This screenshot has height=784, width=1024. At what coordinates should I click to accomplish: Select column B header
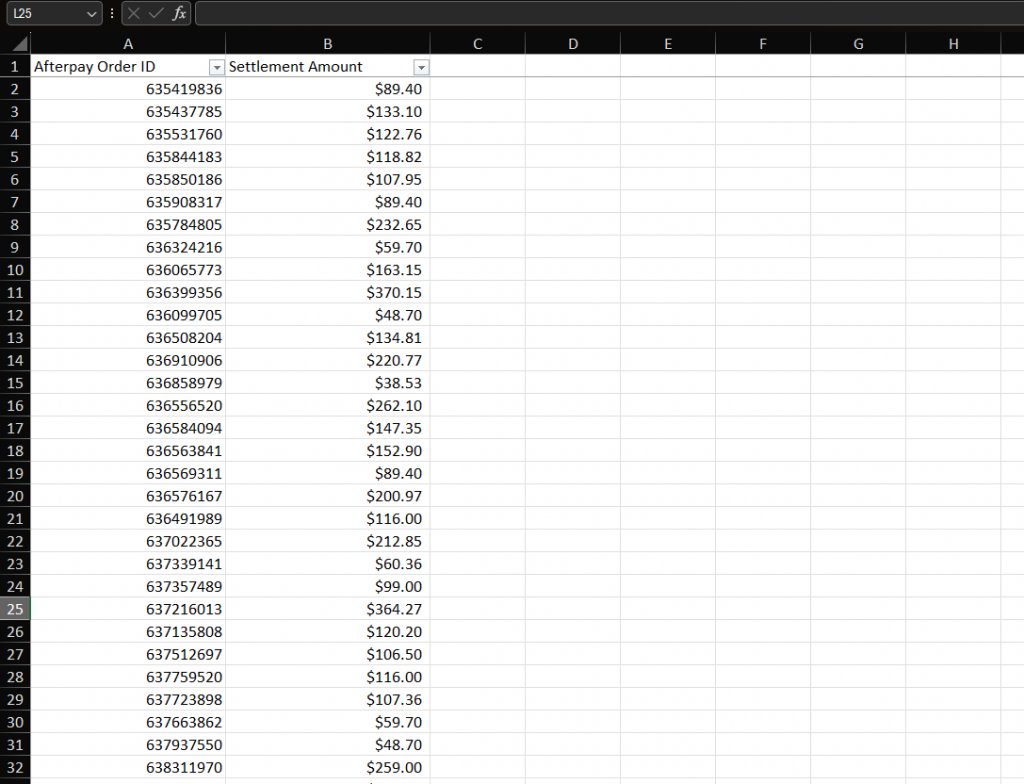click(328, 44)
